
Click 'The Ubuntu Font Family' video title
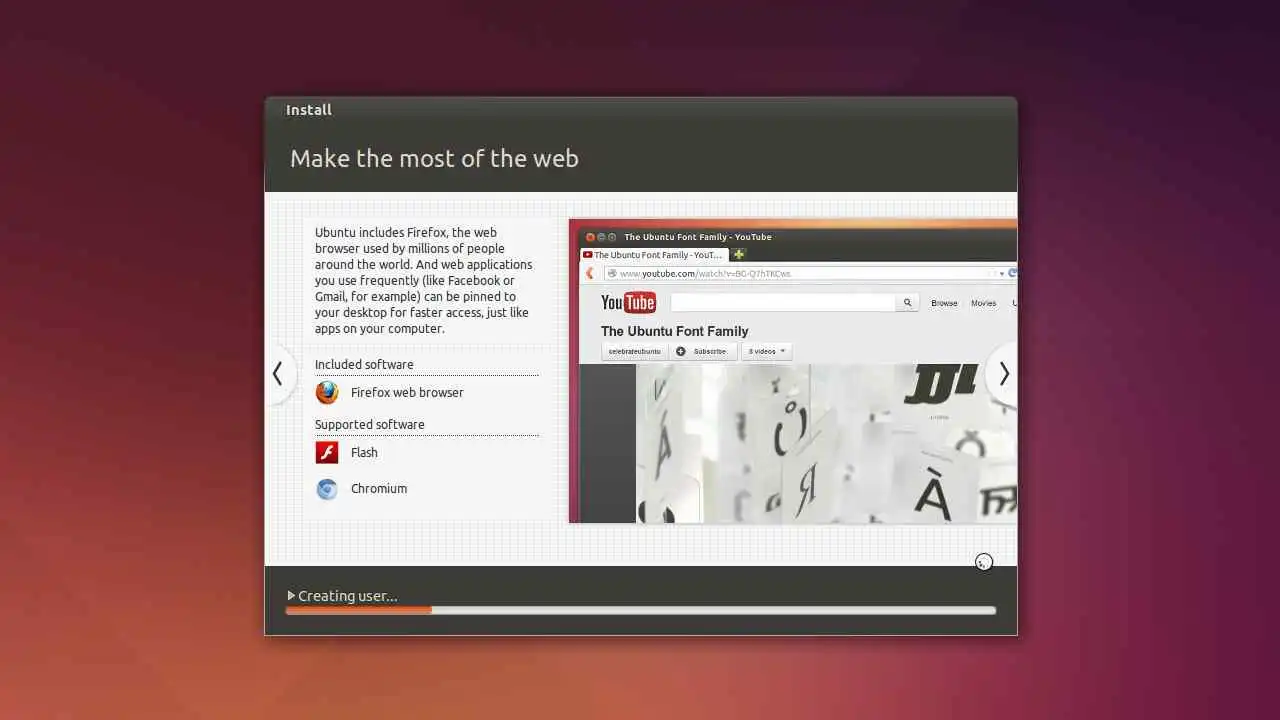click(x=674, y=331)
